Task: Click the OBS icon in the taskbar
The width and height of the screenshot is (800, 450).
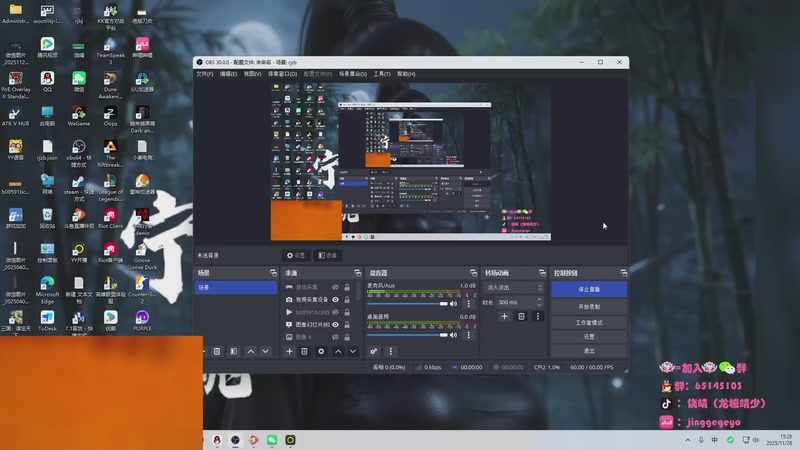Action: pos(235,440)
